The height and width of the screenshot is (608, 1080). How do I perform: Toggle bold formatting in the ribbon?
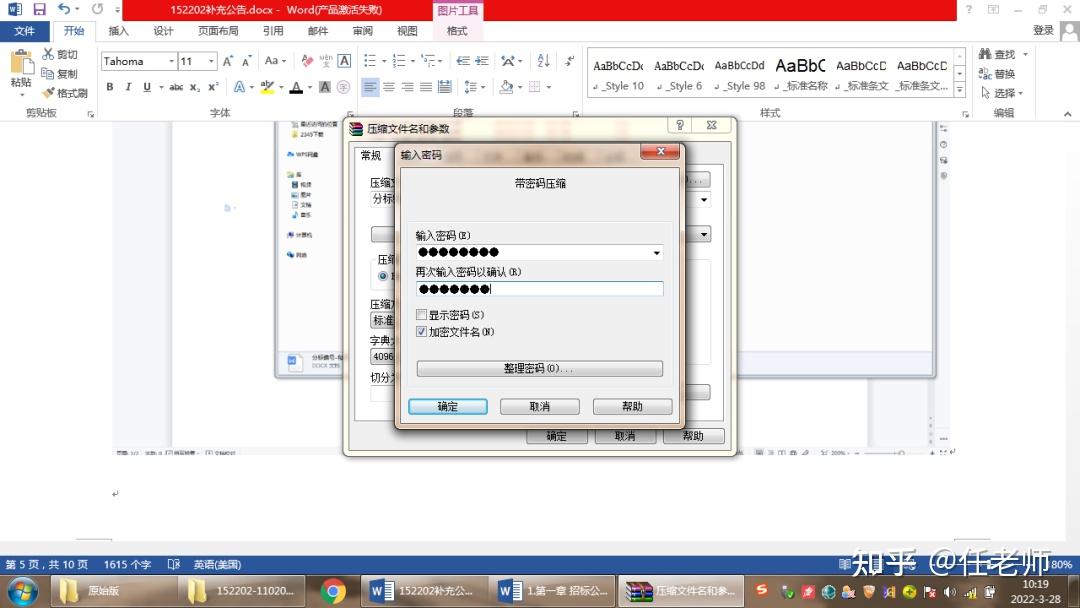click(110, 87)
